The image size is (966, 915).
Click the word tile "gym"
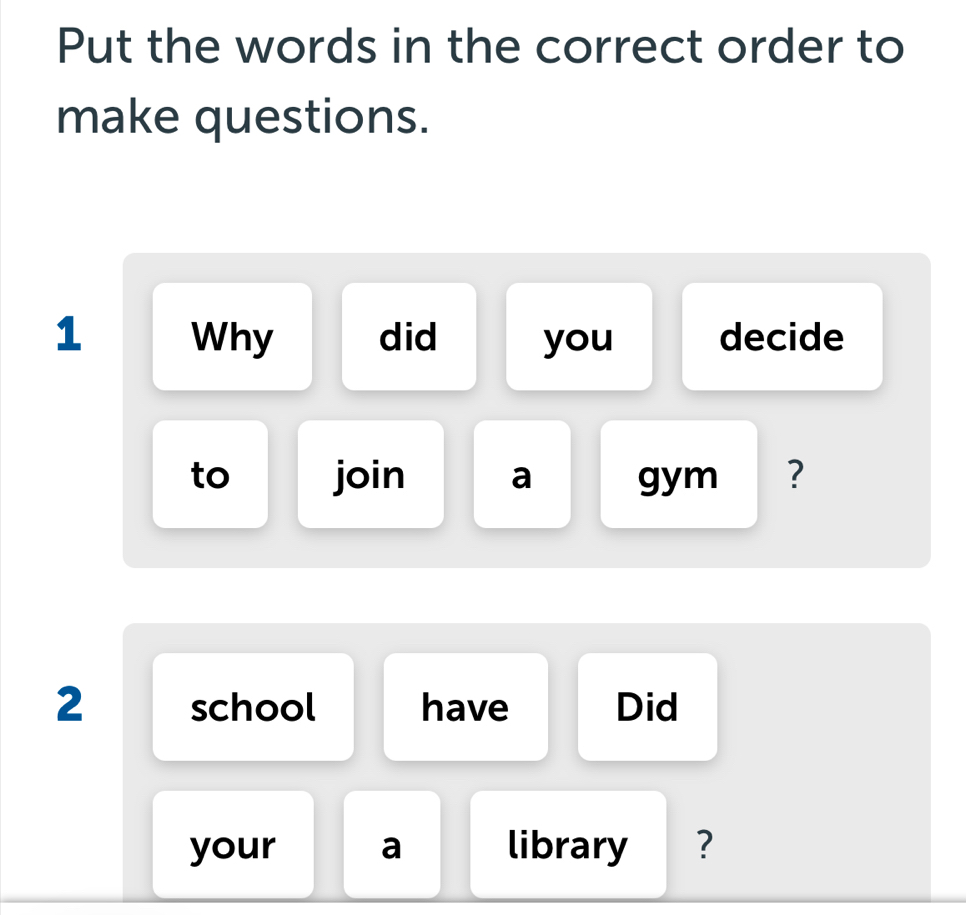(x=678, y=475)
